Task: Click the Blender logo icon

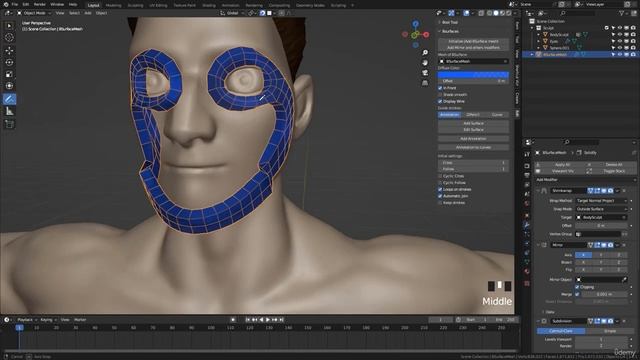Action: 6,4
